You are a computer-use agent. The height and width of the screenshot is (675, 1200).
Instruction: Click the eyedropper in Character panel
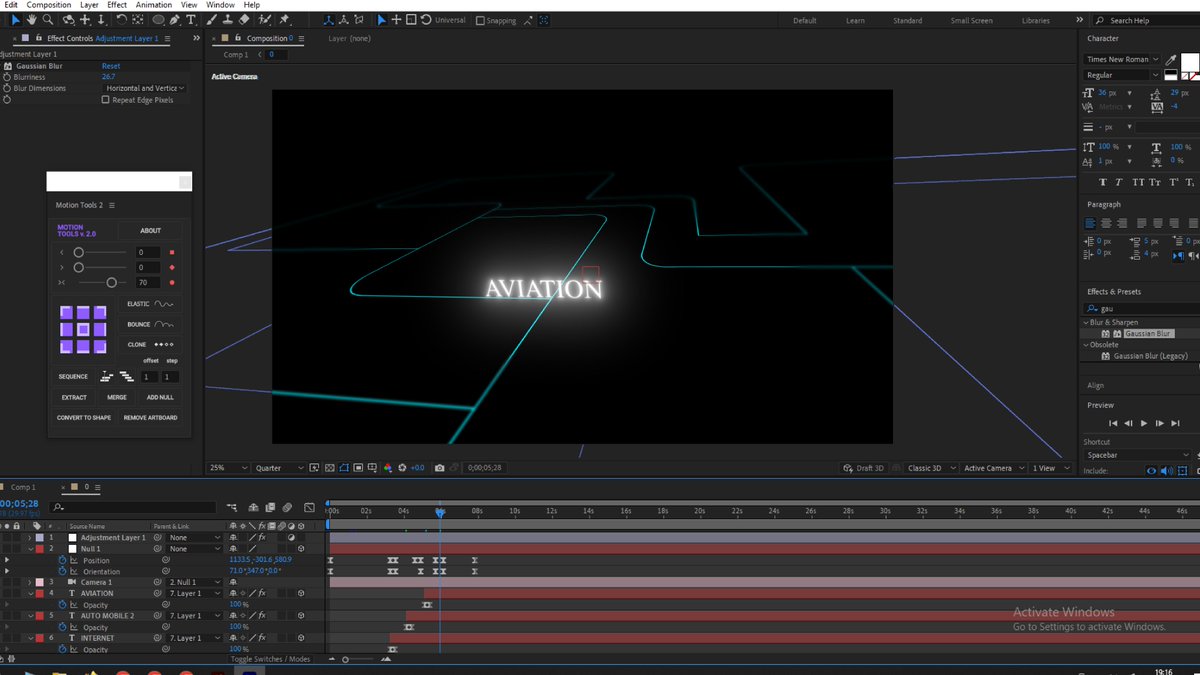(x=1171, y=59)
